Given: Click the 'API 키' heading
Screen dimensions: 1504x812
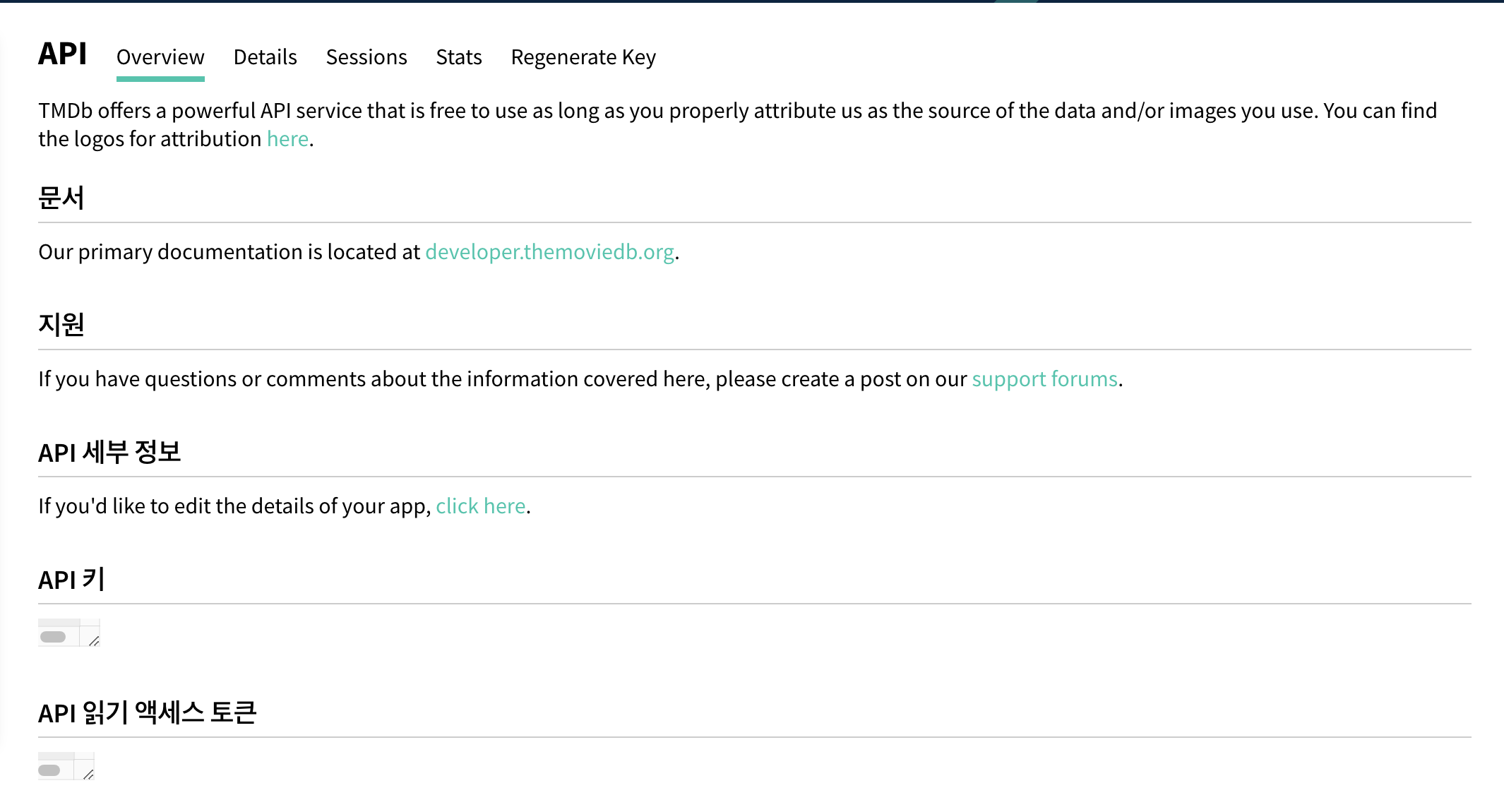Looking at the screenshot, I should pos(71,579).
